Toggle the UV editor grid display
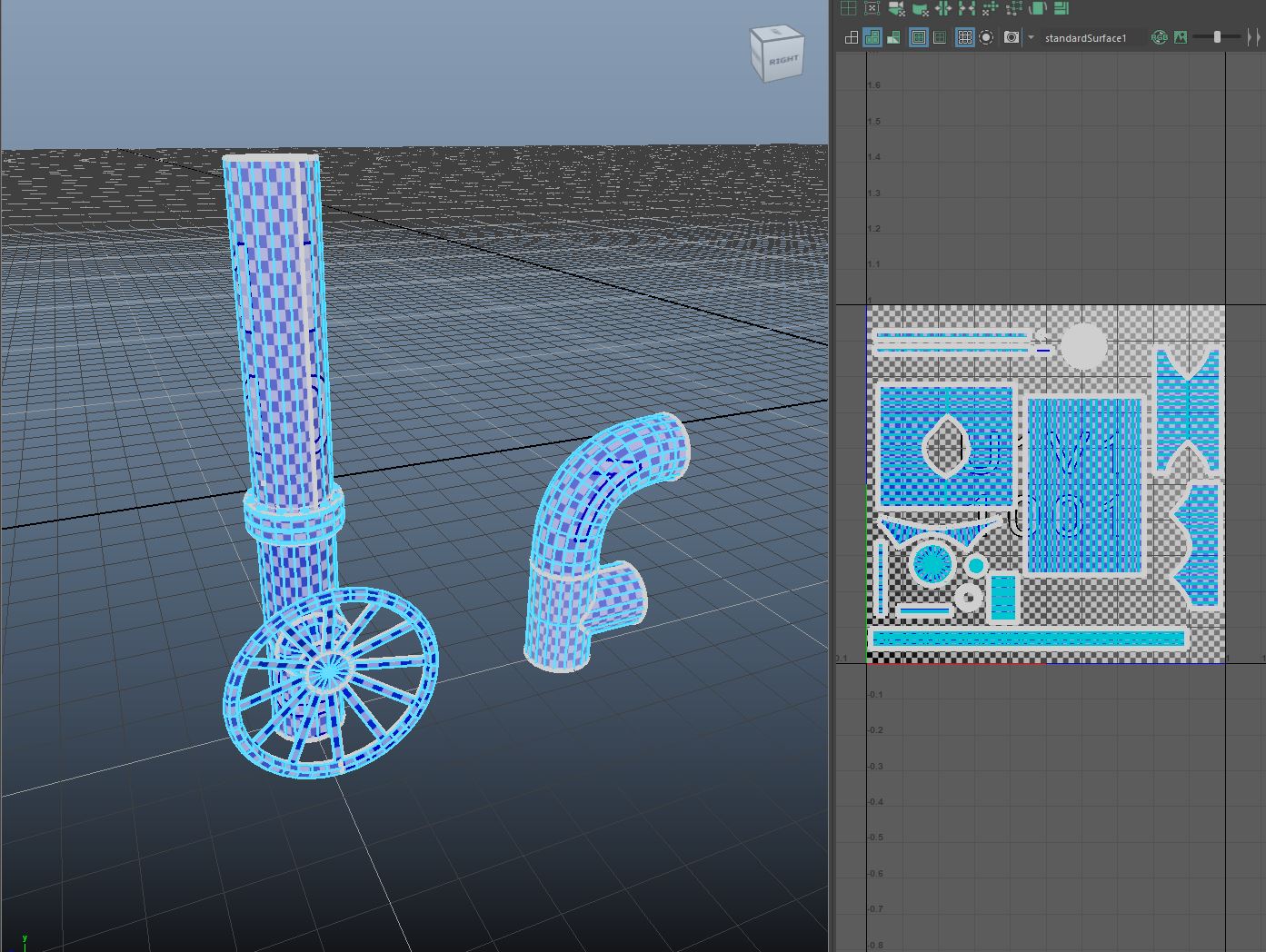Viewport: 1266px width, 952px height. [x=964, y=37]
